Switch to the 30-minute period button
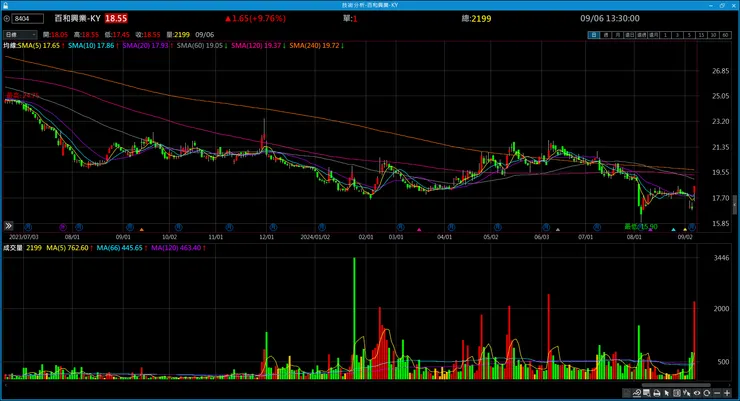 pos(713,35)
